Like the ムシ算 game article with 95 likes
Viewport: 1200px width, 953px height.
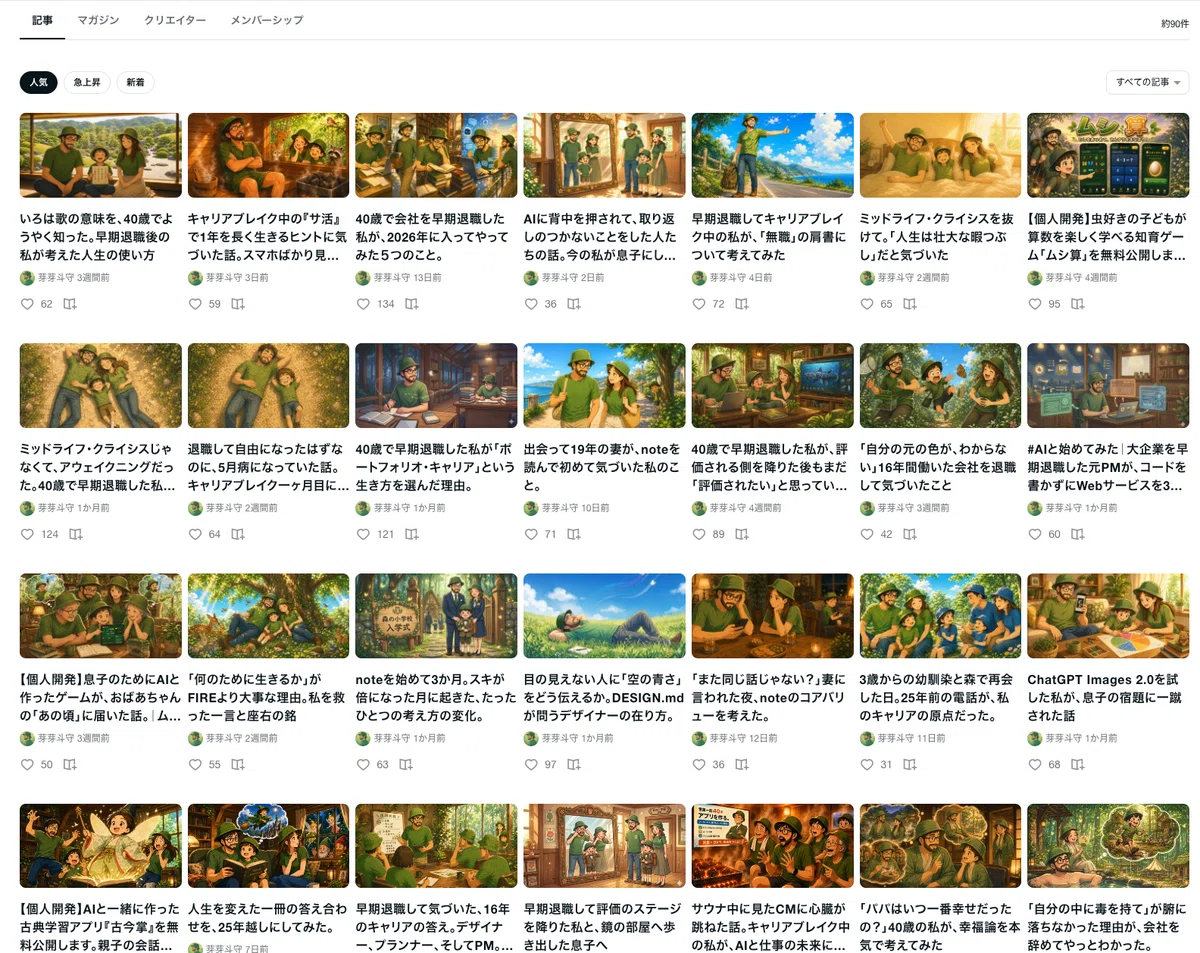[x=1035, y=304]
